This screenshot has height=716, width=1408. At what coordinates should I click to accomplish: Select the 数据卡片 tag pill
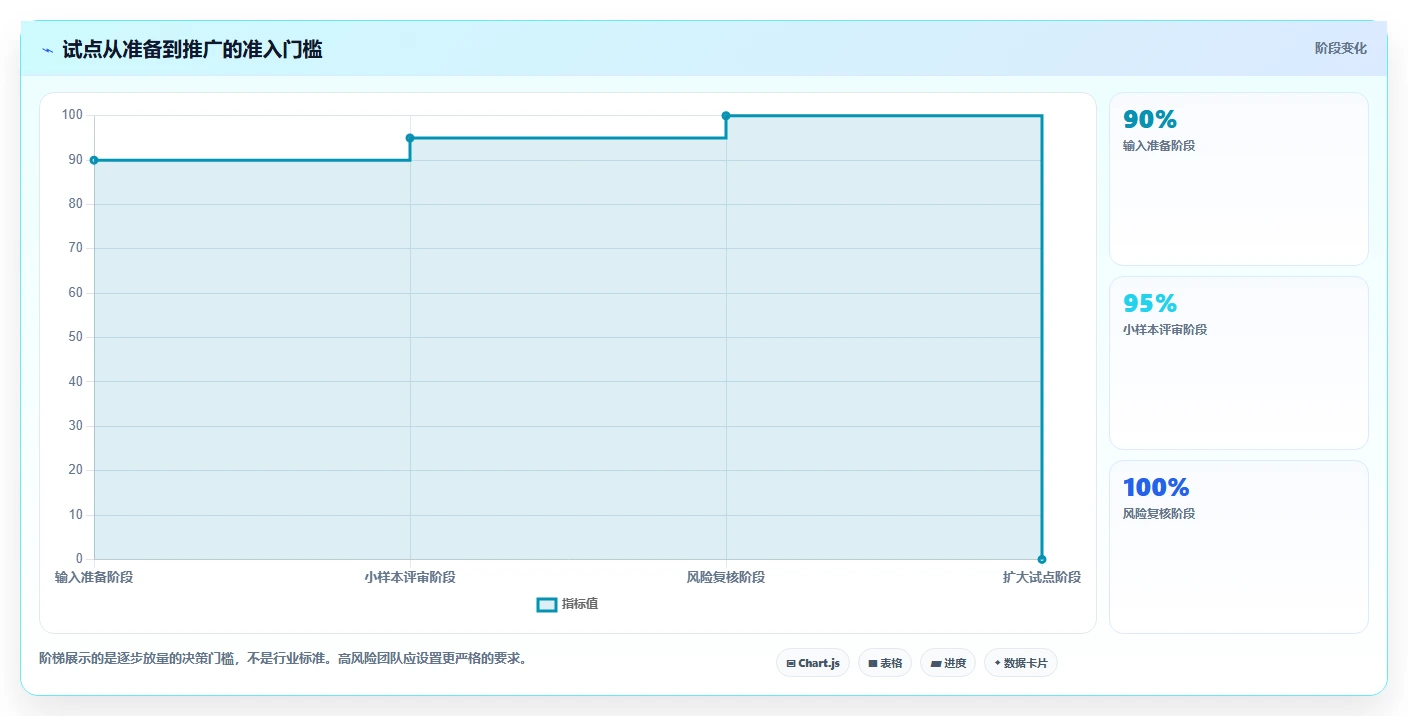(x=1021, y=663)
